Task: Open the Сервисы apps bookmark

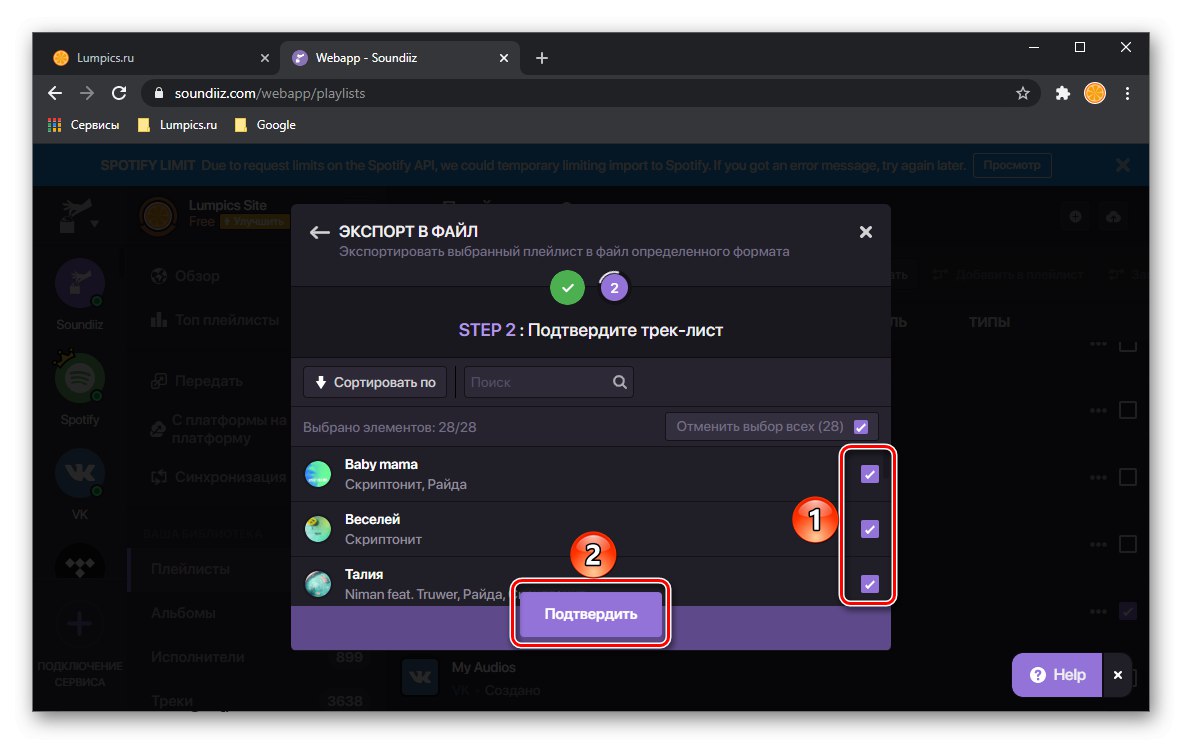Action: point(84,125)
